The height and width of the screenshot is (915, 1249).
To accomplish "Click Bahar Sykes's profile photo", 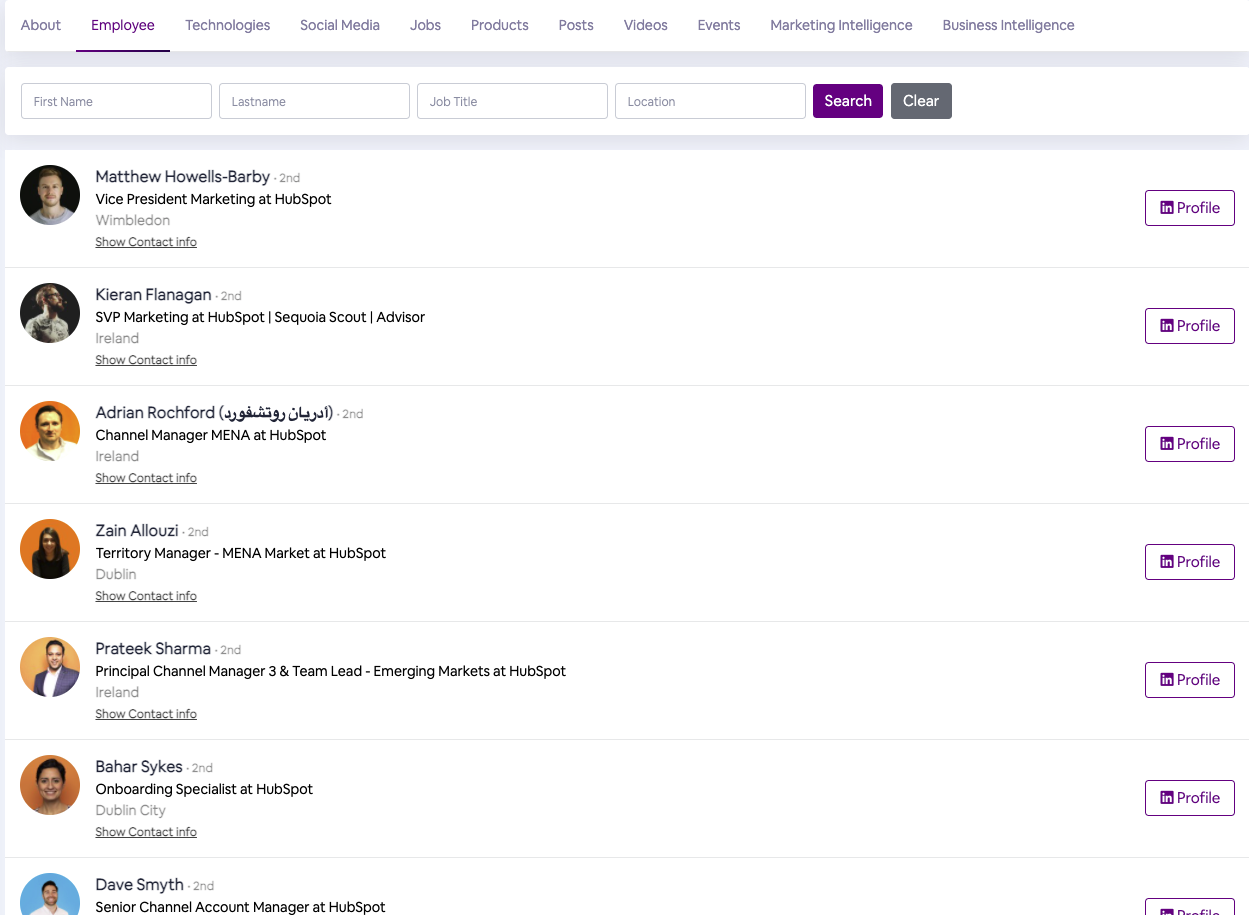I will [50, 785].
